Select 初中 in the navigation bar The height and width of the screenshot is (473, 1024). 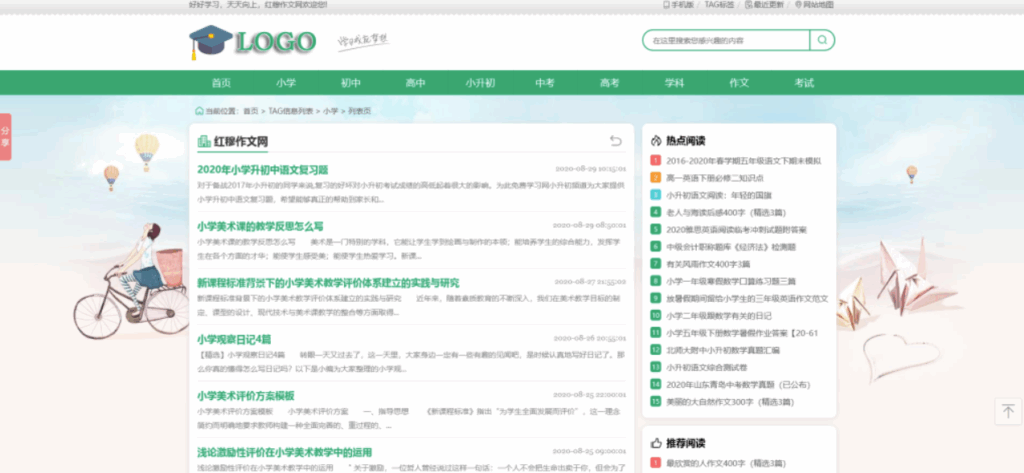pos(351,83)
